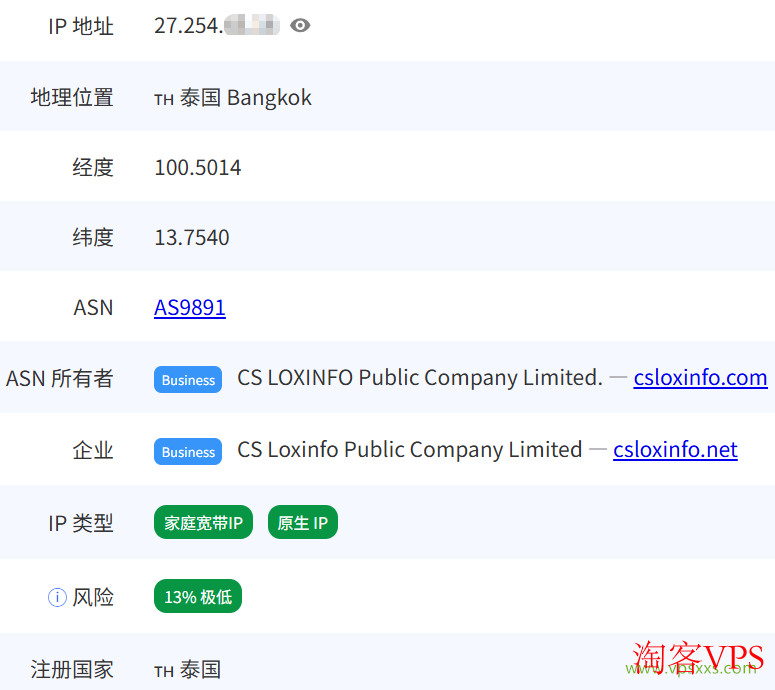Open the csloxinfo.com link
This screenshot has height=690, width=775.
(700, 378)
